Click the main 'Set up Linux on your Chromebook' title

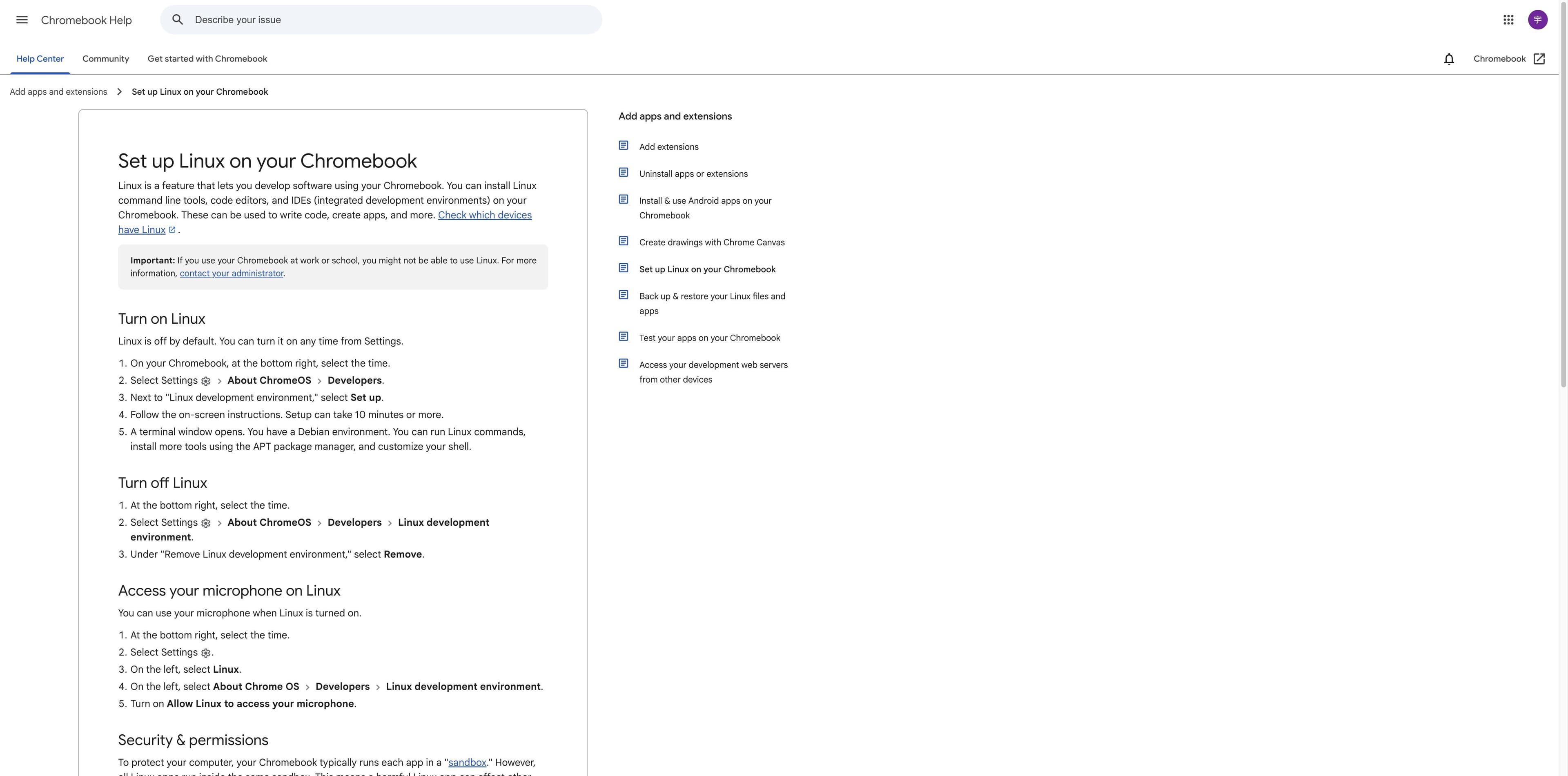click(267, 161)
